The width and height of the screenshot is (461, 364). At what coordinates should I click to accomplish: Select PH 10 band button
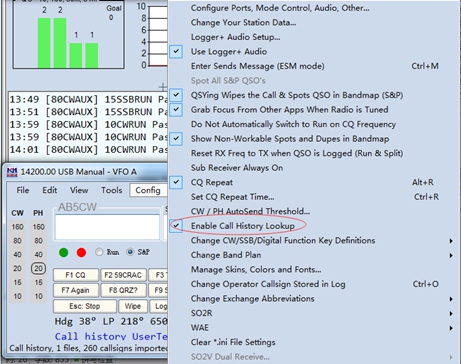38,296
